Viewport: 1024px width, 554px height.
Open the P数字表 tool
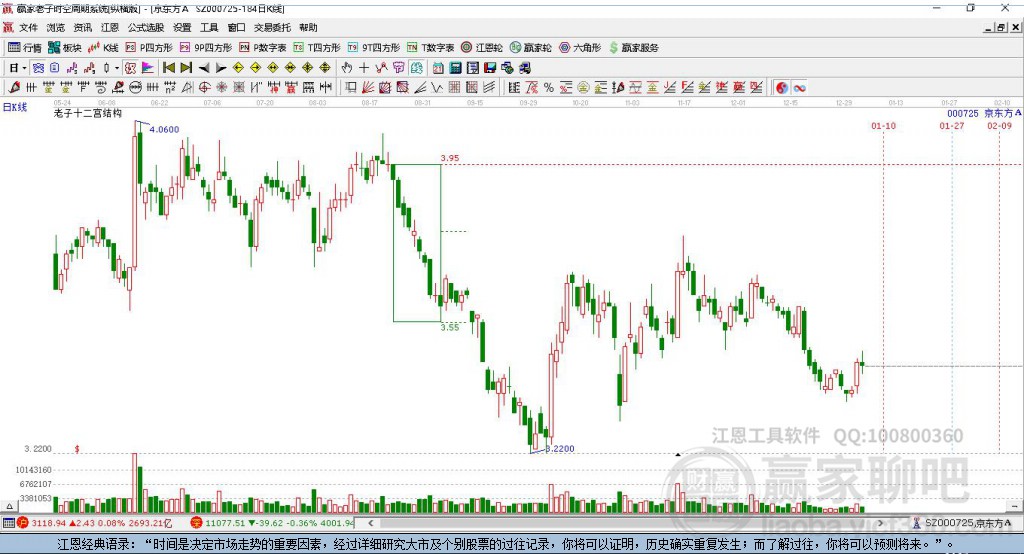[x=263, y=48]
